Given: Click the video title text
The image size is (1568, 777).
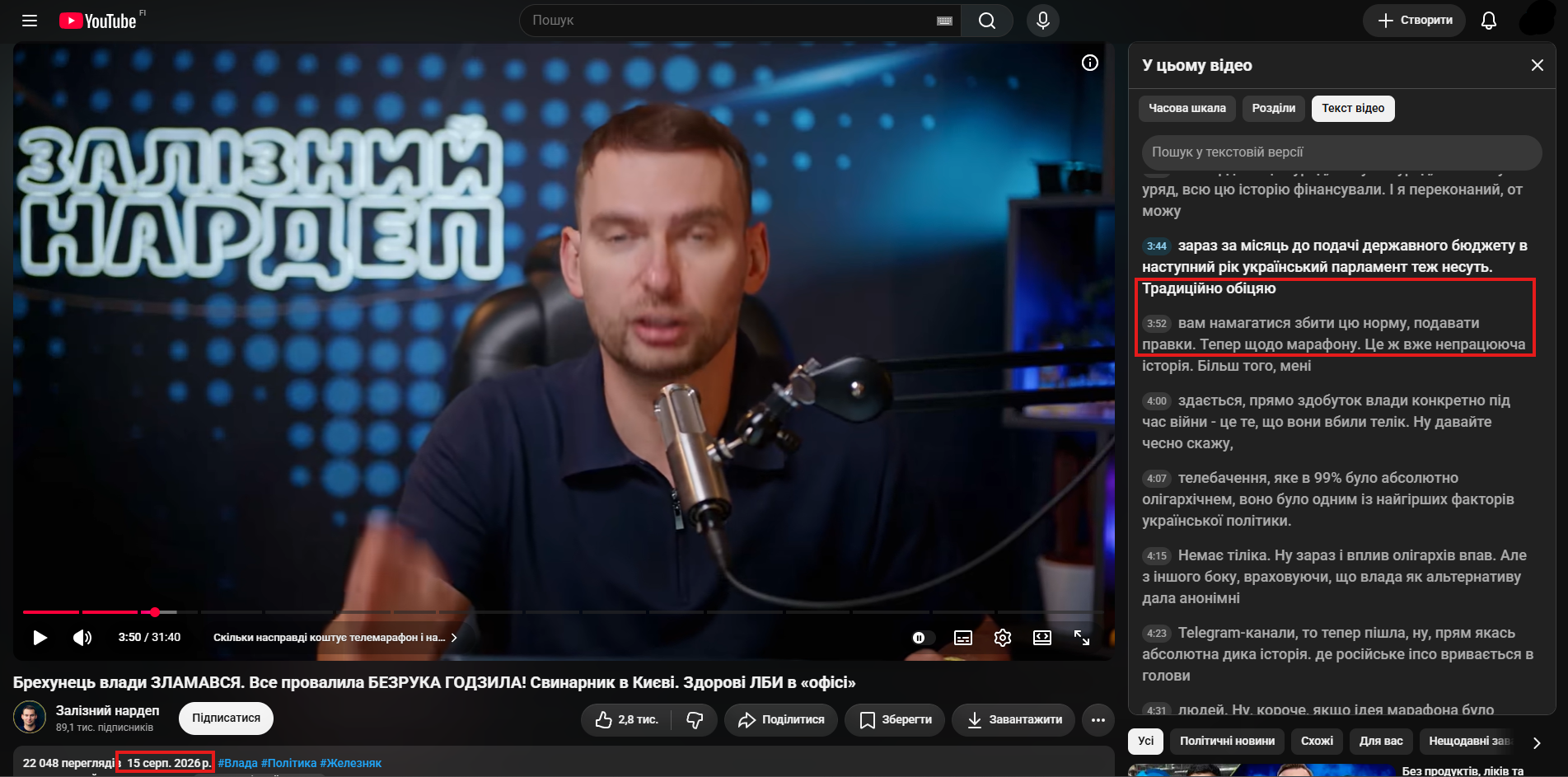Looking at the screenshot, I should [x=434, y=682].
